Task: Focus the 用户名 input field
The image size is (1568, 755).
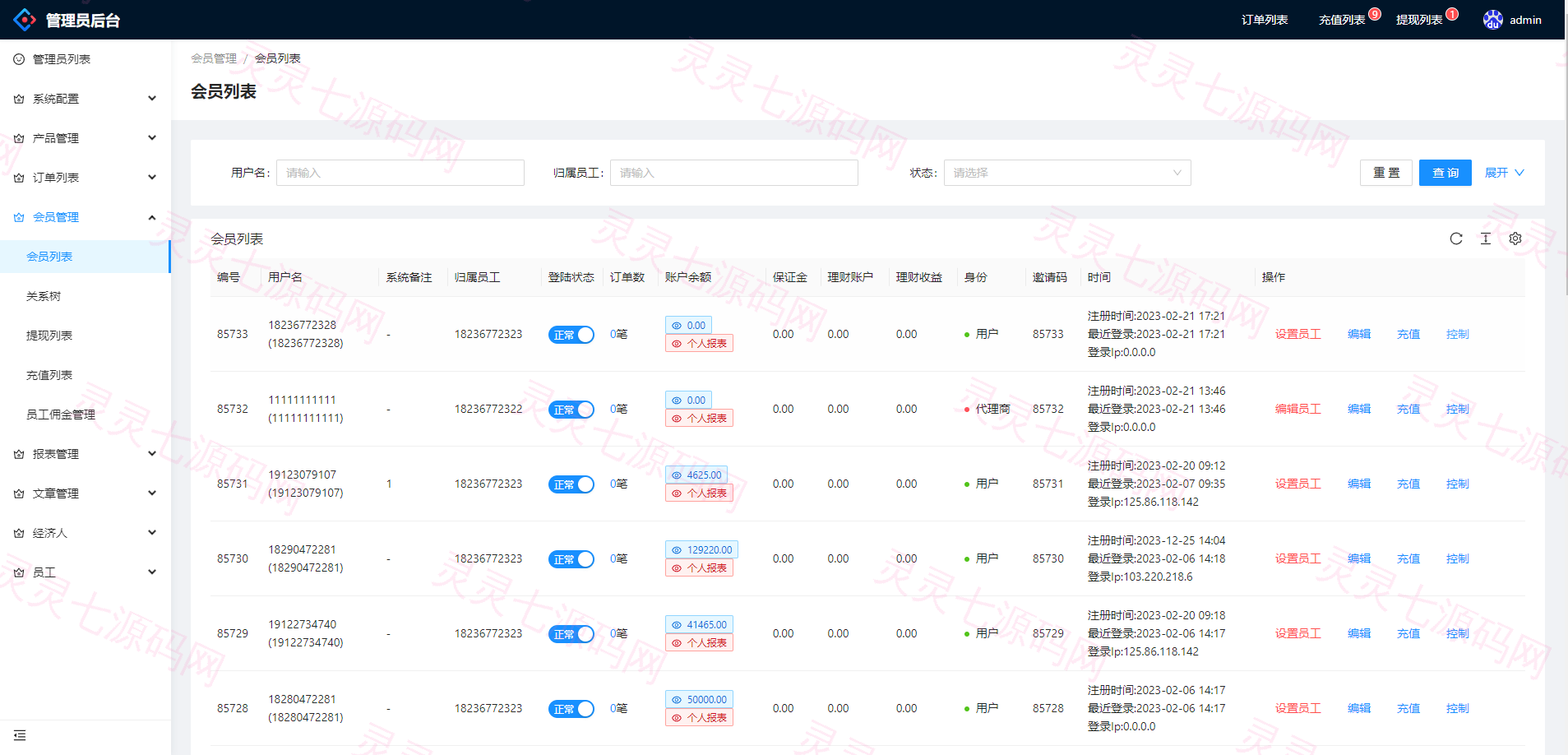Action: [400, 173]
